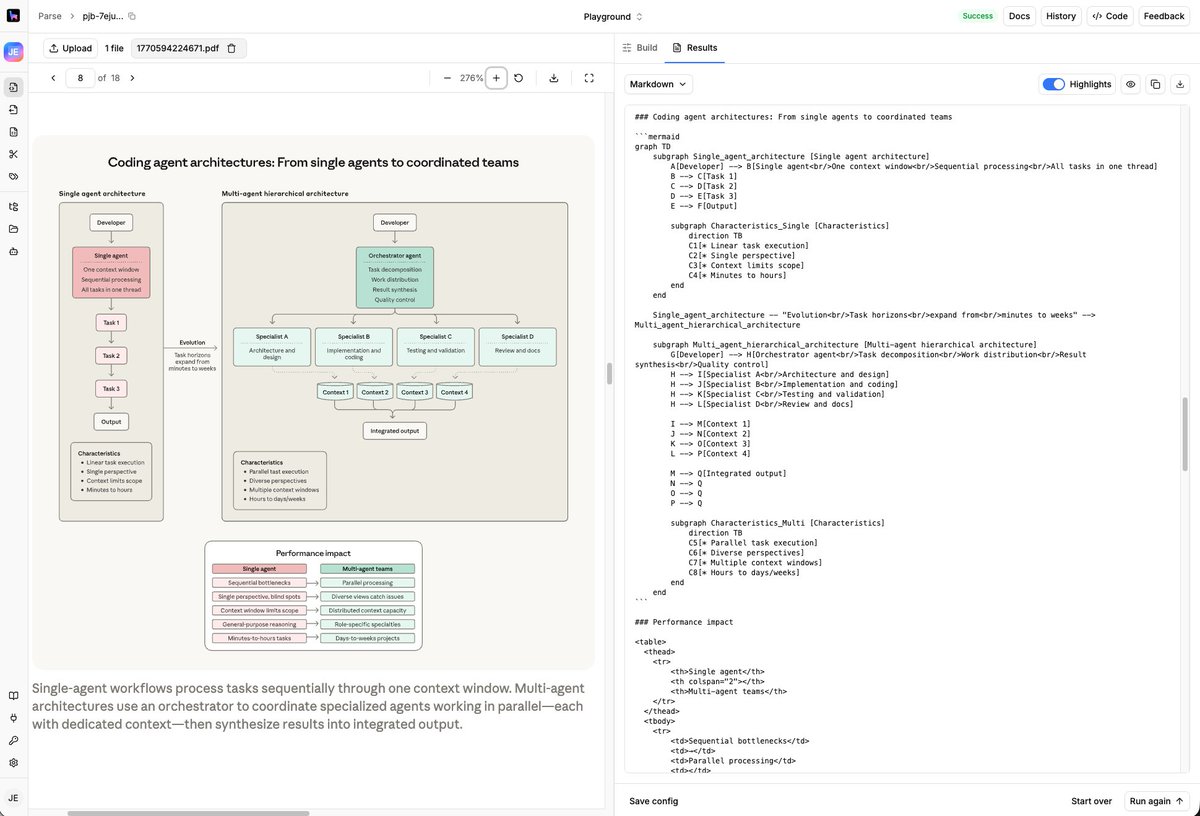Image resolution: width=1200 pixels, height=816 pixels.
Task: Open the Playground selector dropdown
Action: [x=613, y=16]
